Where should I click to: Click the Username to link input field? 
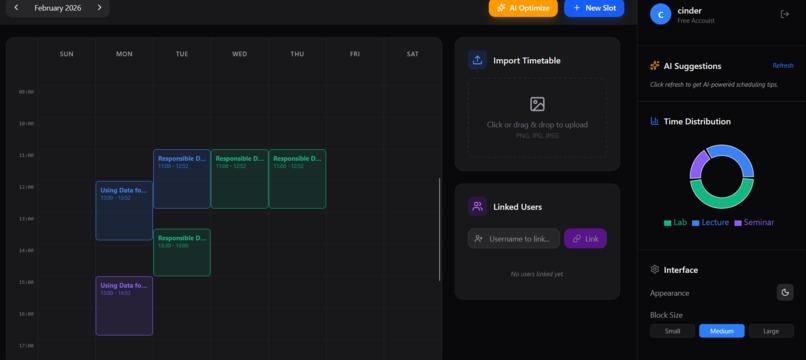[x=514, y=239]
